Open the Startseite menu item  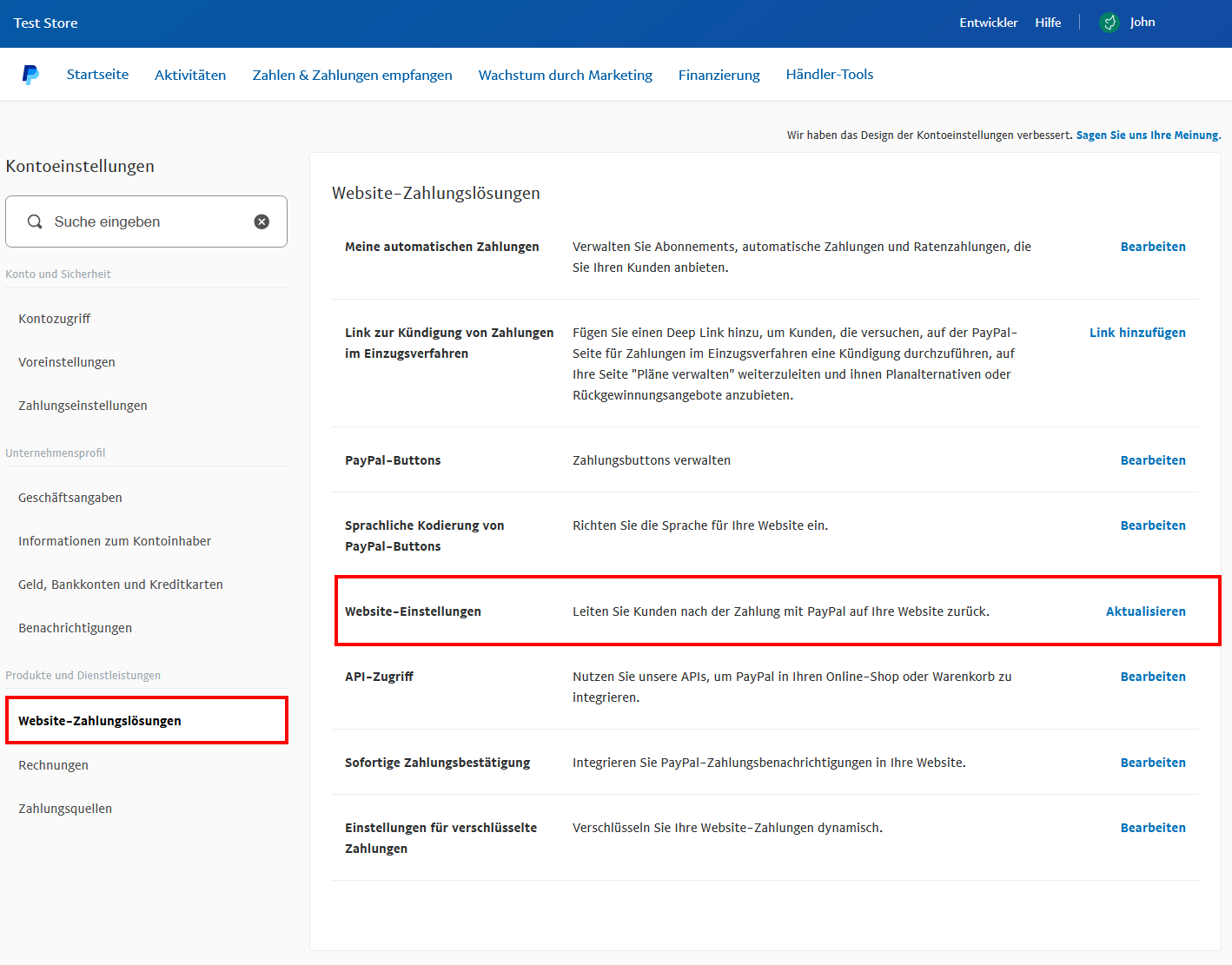tap(97, 75)
